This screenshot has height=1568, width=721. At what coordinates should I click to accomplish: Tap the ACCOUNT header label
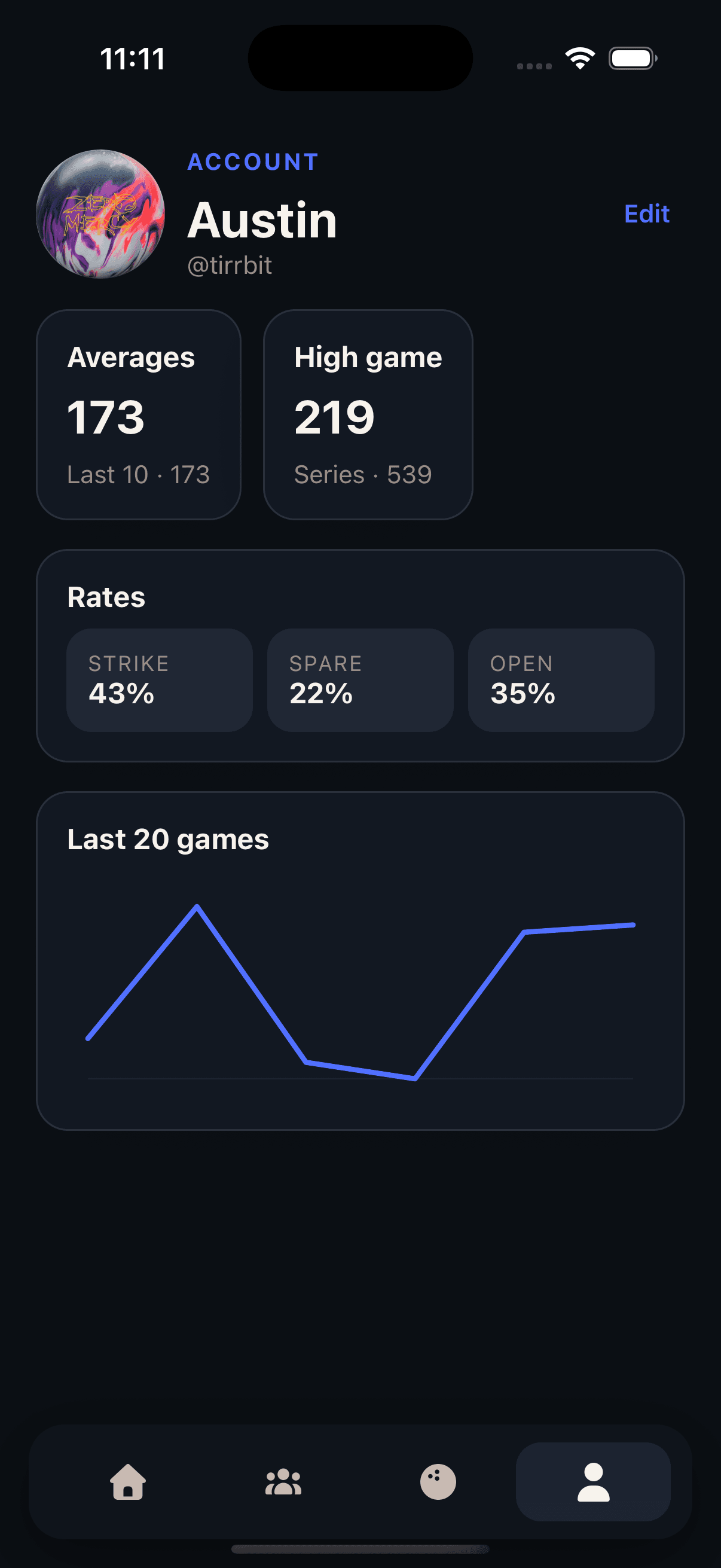click(252, 161)
